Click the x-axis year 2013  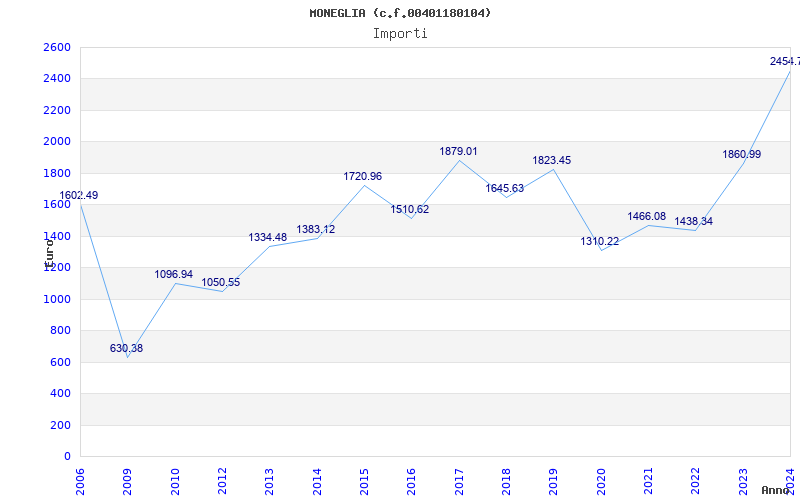[x=269, y=481]
